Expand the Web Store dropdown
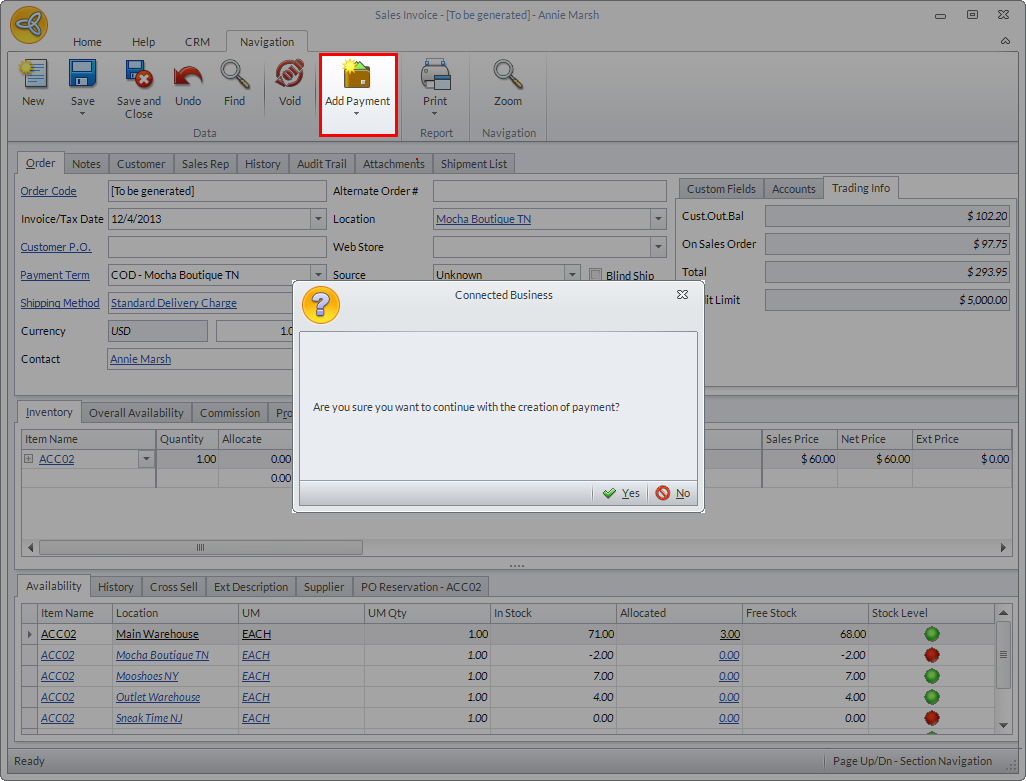1026x781 pixels. tap(658, 247)
